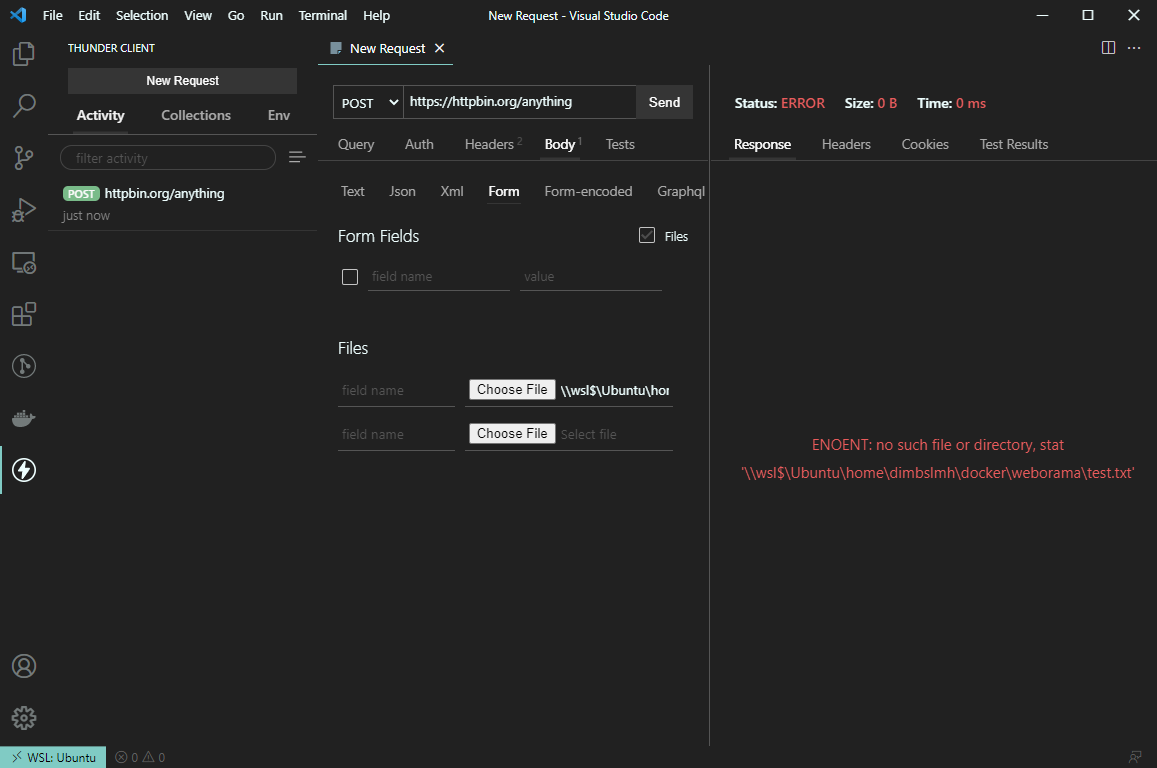Open the Thunder Client sidebar icon
Viewport: 1157px width, 768px height.
coord(23,470)
